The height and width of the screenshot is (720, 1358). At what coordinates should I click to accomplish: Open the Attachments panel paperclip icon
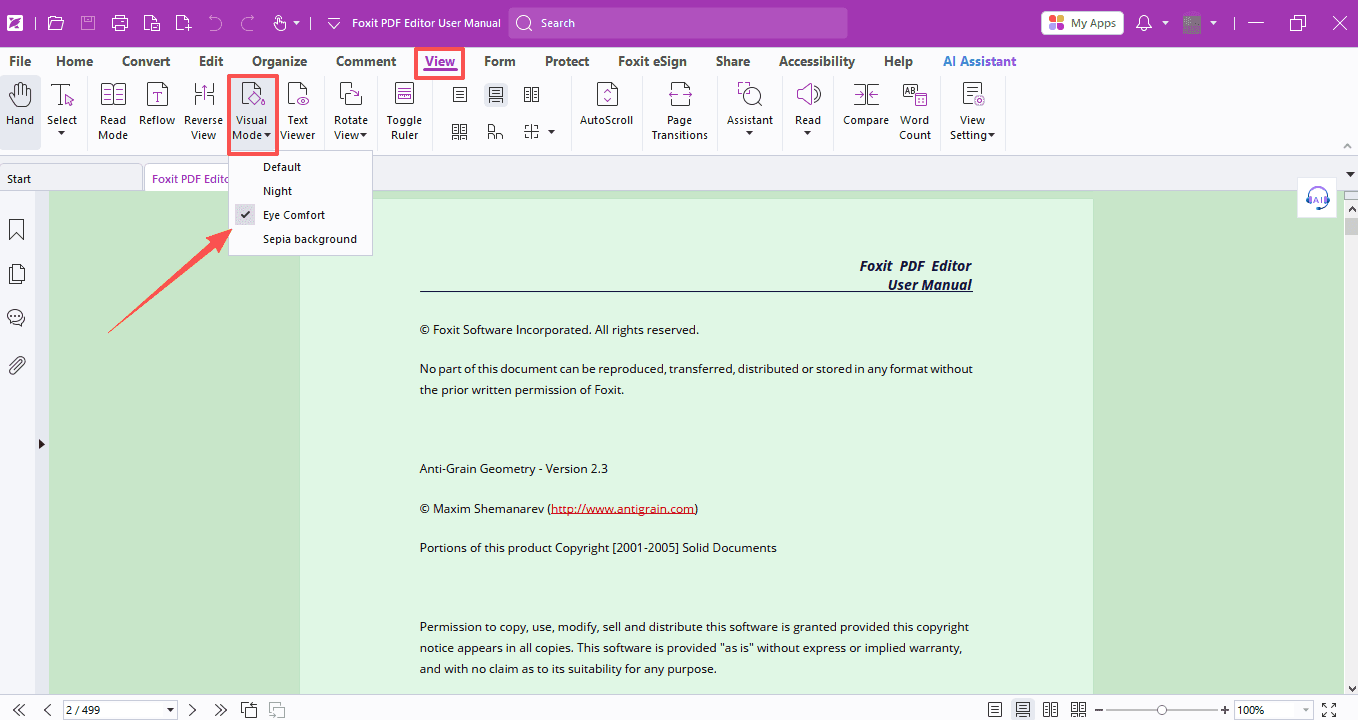click(x=16, y=365)
